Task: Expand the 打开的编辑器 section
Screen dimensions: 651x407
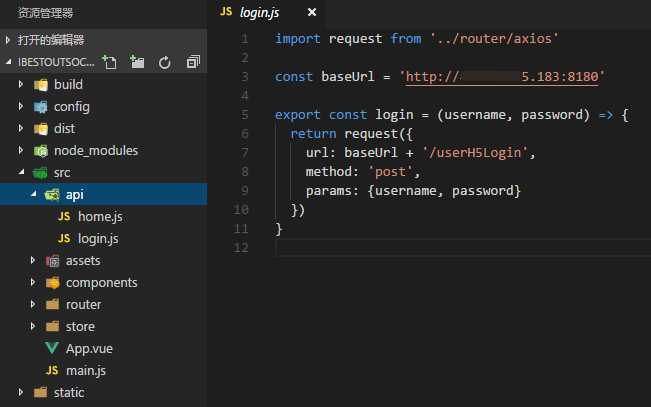Action: (7, 40)
